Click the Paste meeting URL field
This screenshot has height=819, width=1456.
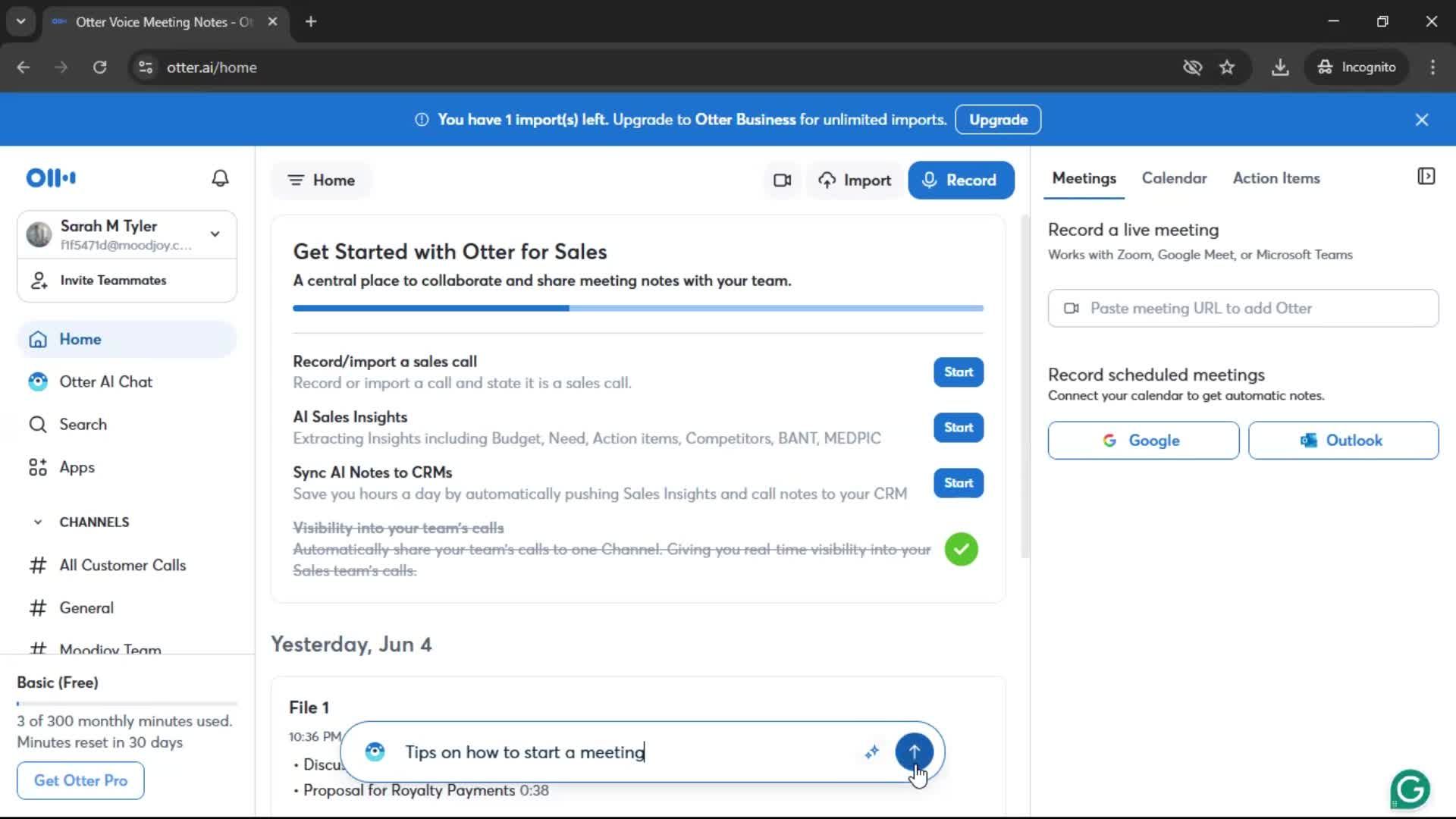tap(1242, 309)
